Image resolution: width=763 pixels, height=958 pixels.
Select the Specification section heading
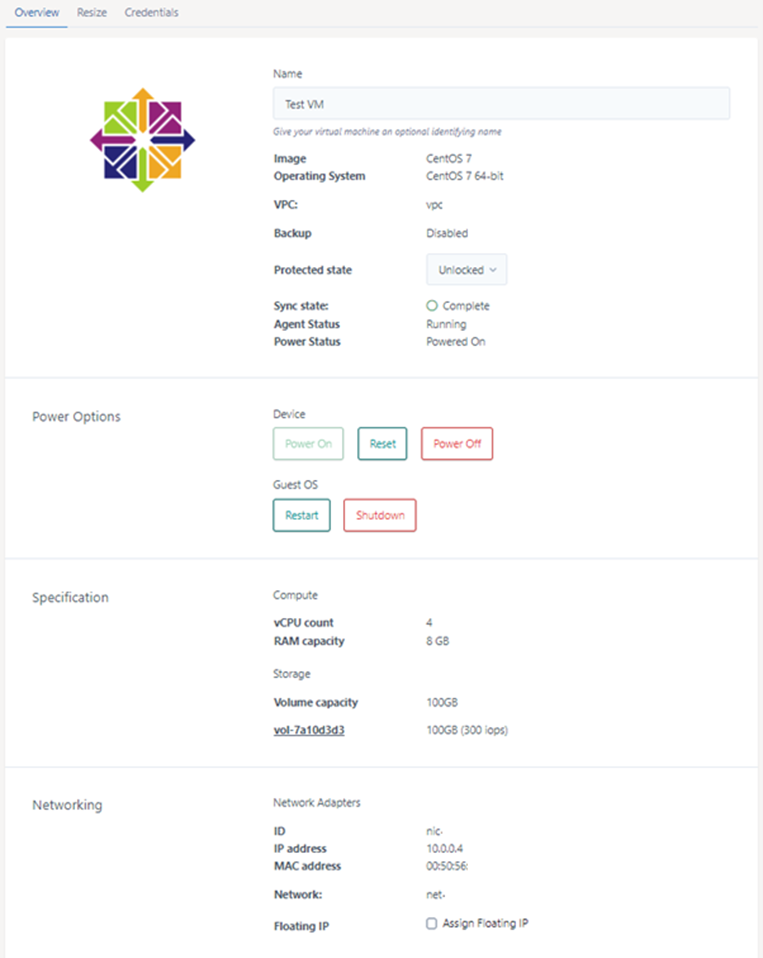pos(70,598)
